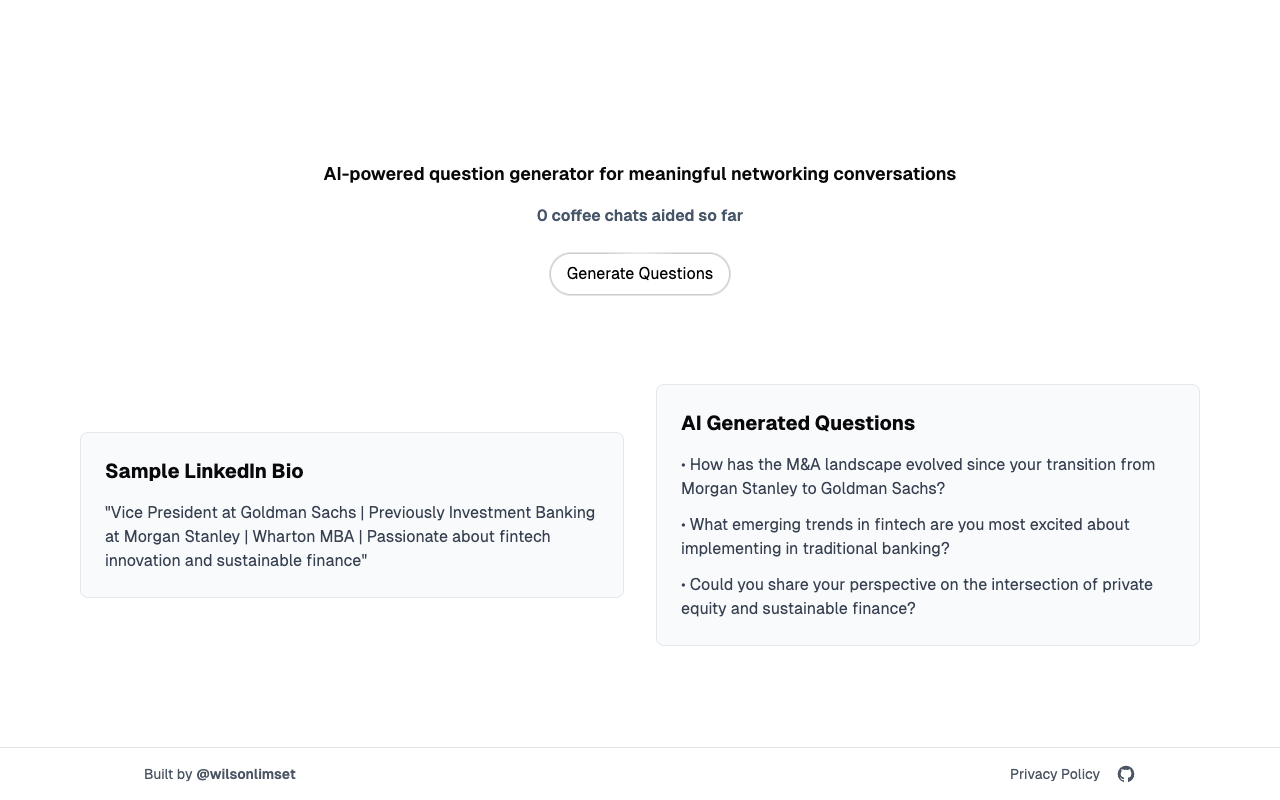
Task: Click the coffee chats aided counter
Action: (x=640, y=215)
